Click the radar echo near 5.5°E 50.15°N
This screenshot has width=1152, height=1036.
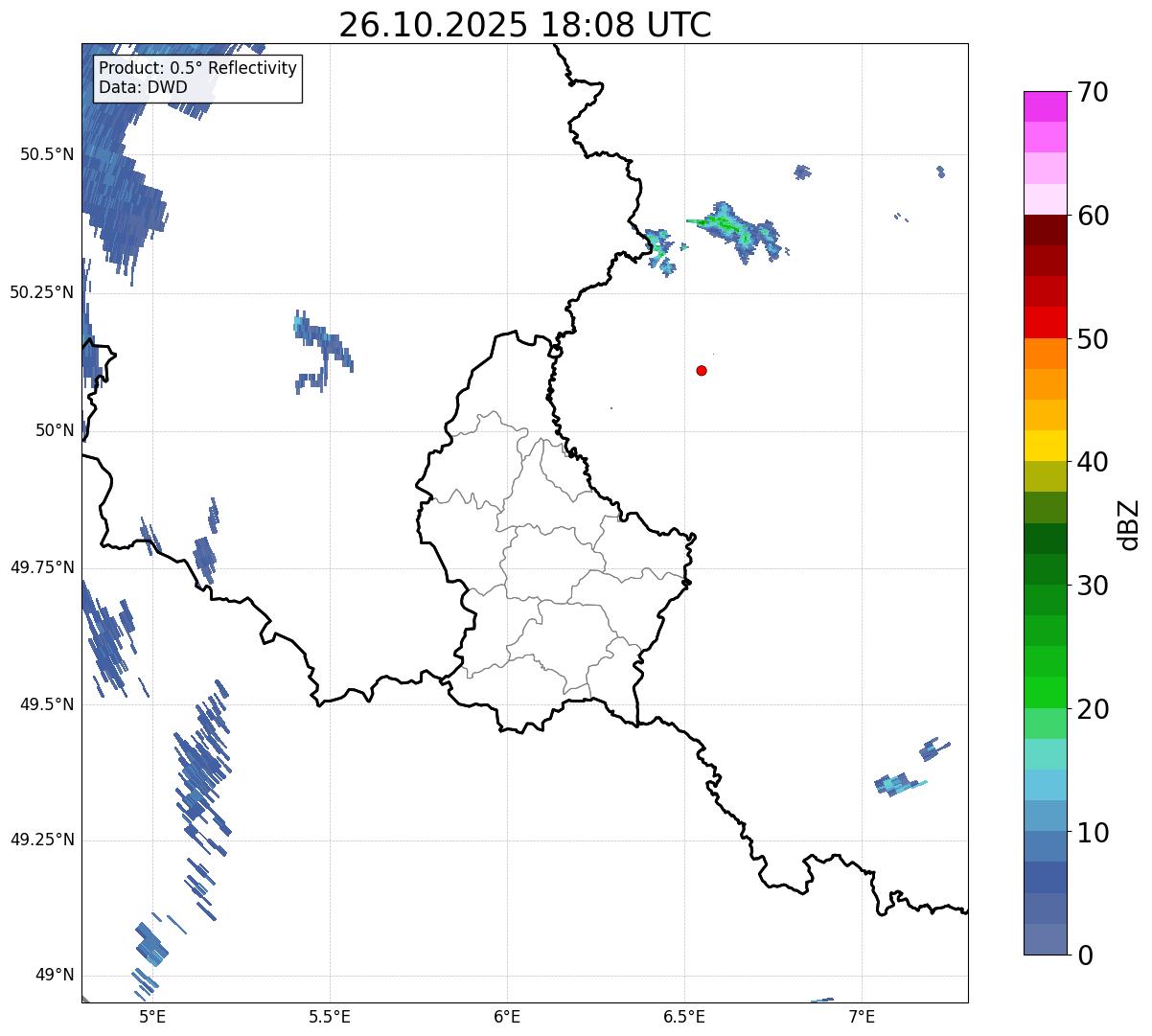(x=322, y=351)
